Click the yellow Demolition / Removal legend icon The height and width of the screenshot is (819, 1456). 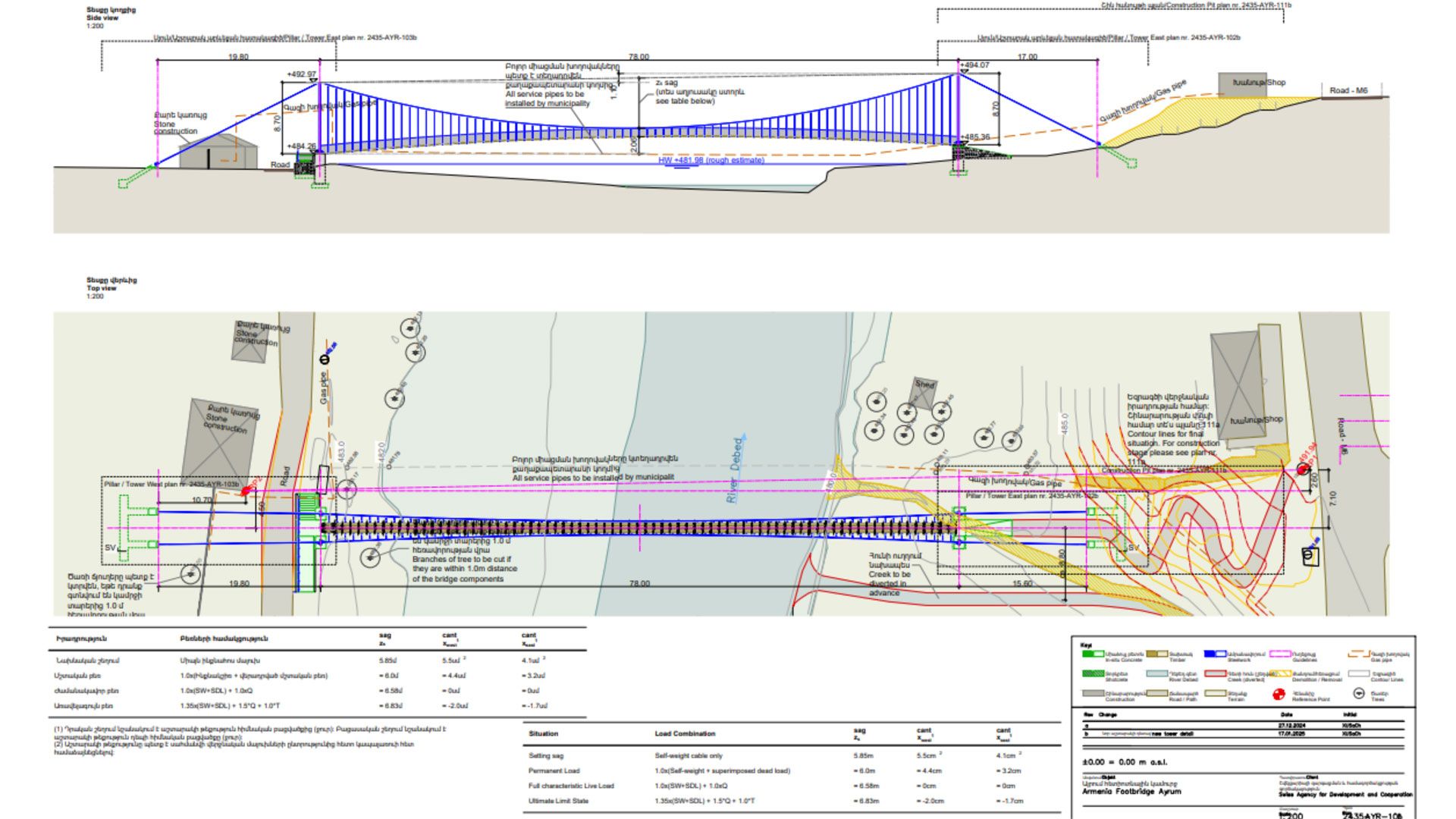1281,673
